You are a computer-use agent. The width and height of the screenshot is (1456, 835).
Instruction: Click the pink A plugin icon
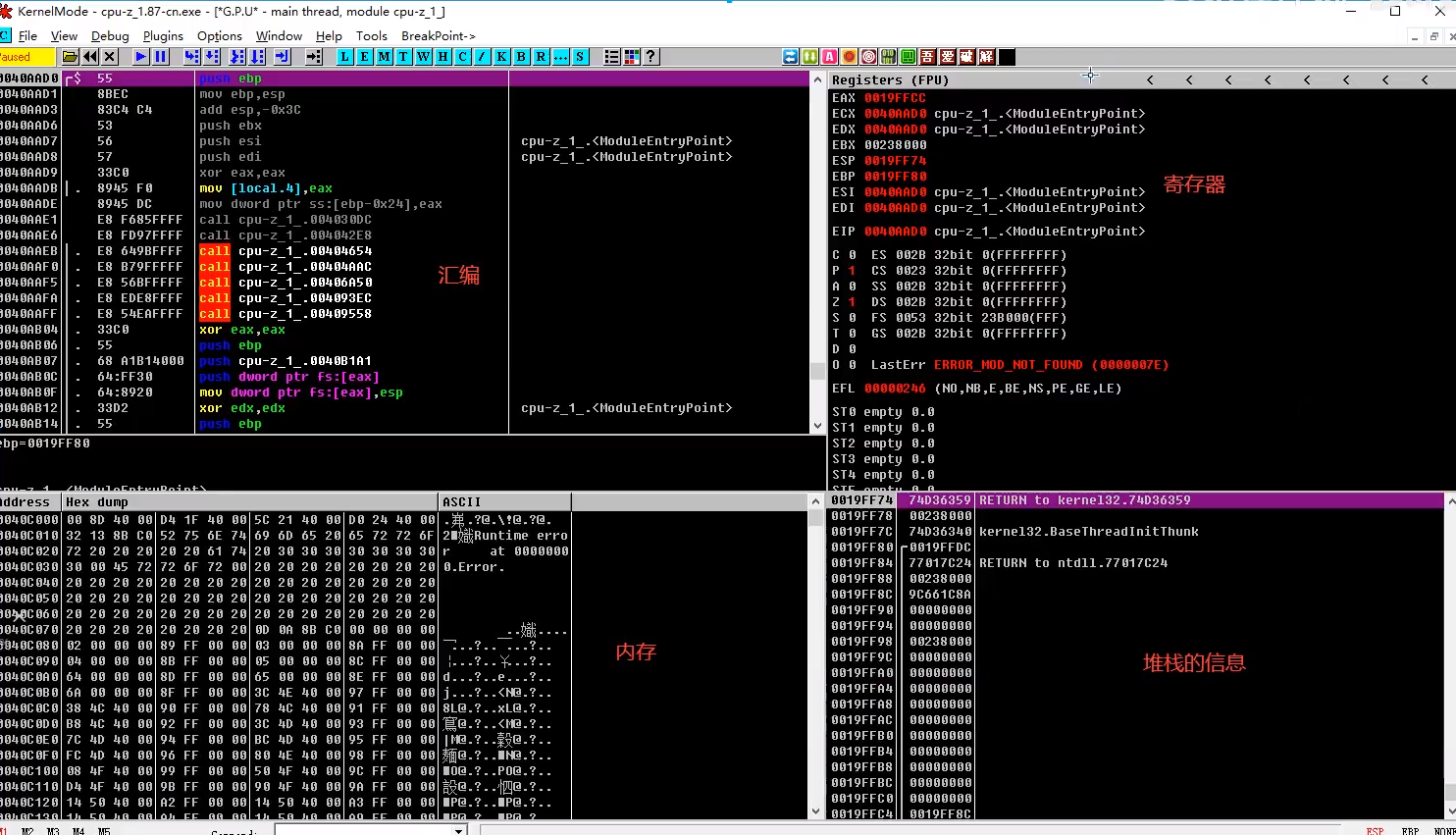(829, 57)
